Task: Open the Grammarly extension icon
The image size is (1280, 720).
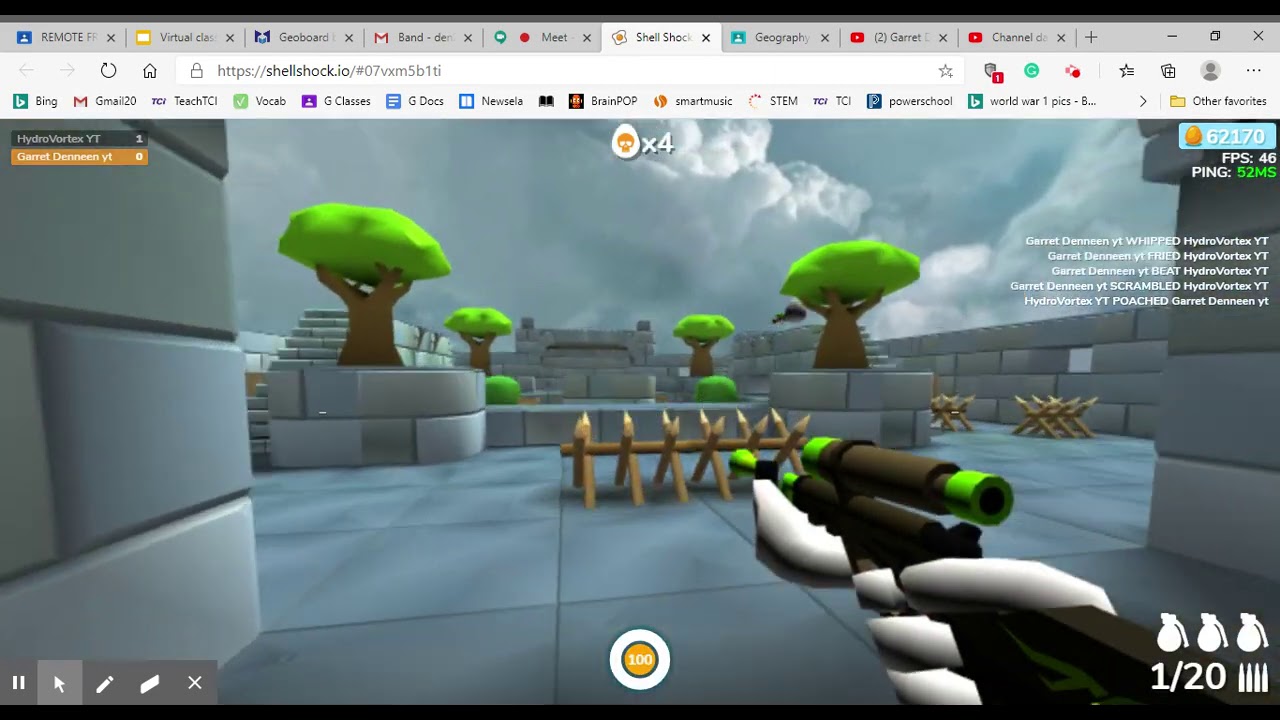Action: click(x=1032, y=71)
